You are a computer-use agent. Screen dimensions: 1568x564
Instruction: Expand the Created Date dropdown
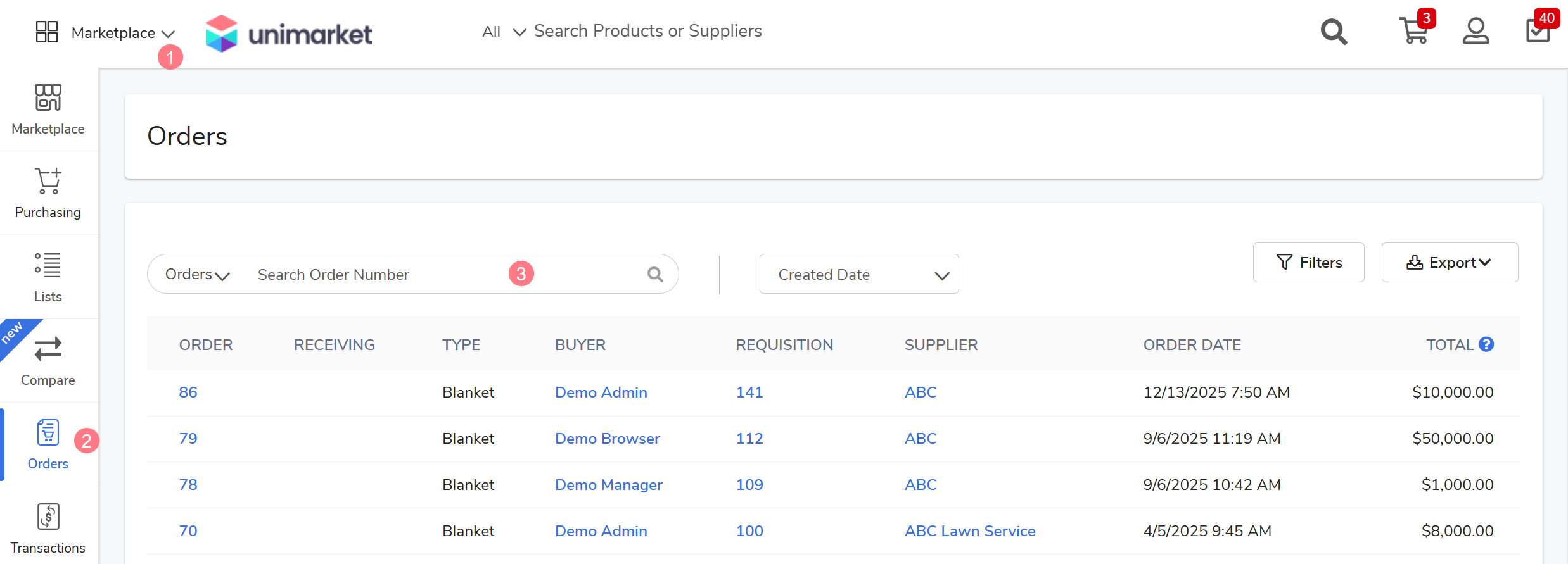coord(858,274)
